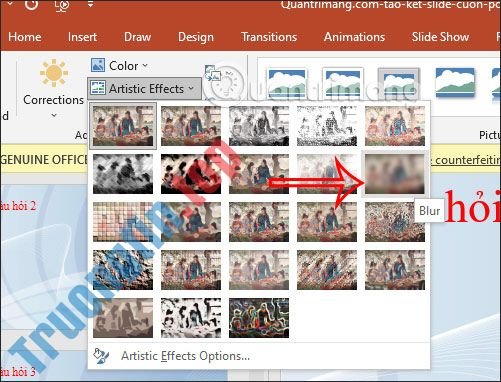
Task: Click the Color picture icon
Action: point(98,65)
